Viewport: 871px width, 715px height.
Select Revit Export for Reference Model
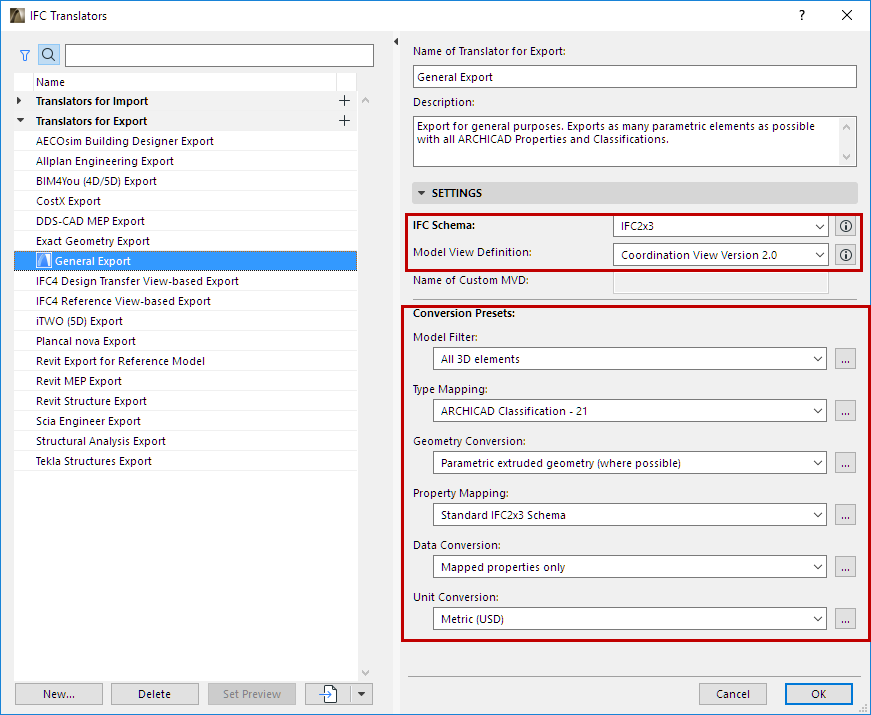[185, 361]
